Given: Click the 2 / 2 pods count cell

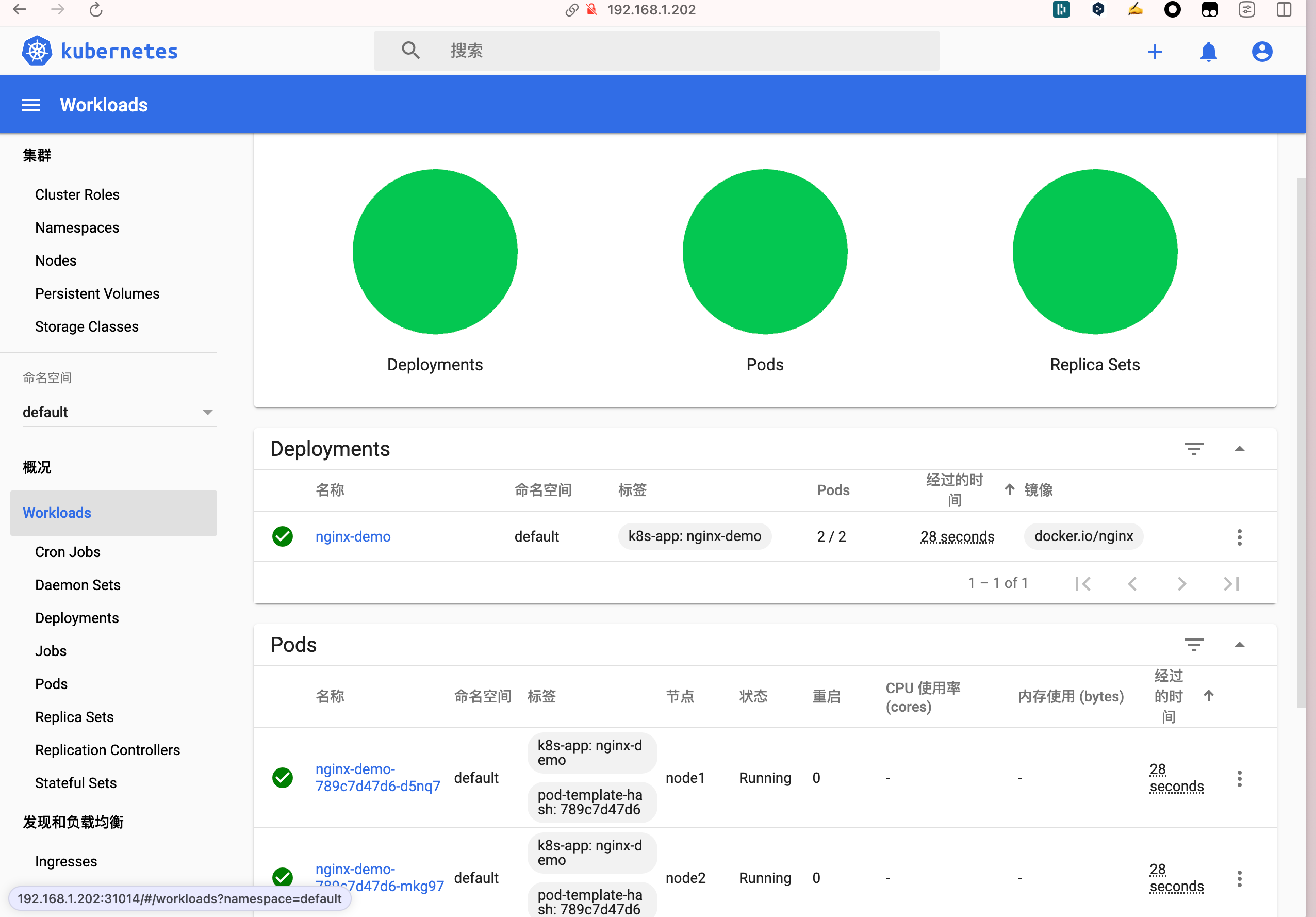Looking at the screenshot, I should (x=831, y=536).
